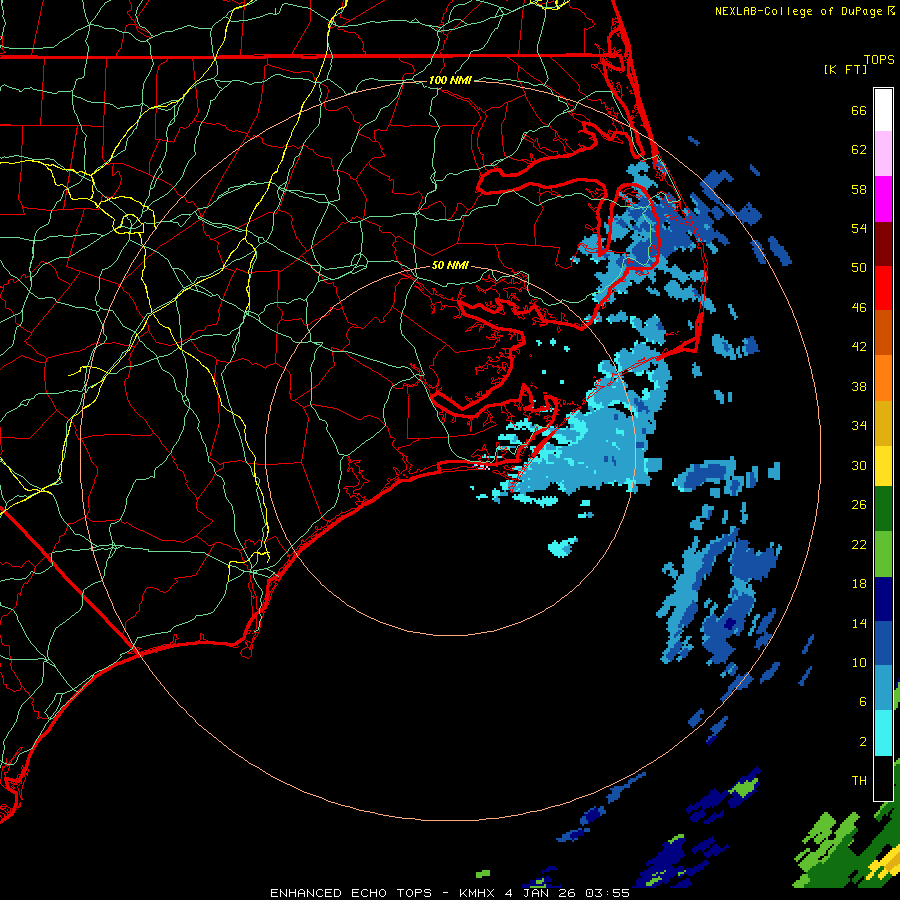Click the dark red legend swatch near 54
Image resolution: width=900 pixels, height=900 pixels.
pyautogui.click(x=883, y=244)
